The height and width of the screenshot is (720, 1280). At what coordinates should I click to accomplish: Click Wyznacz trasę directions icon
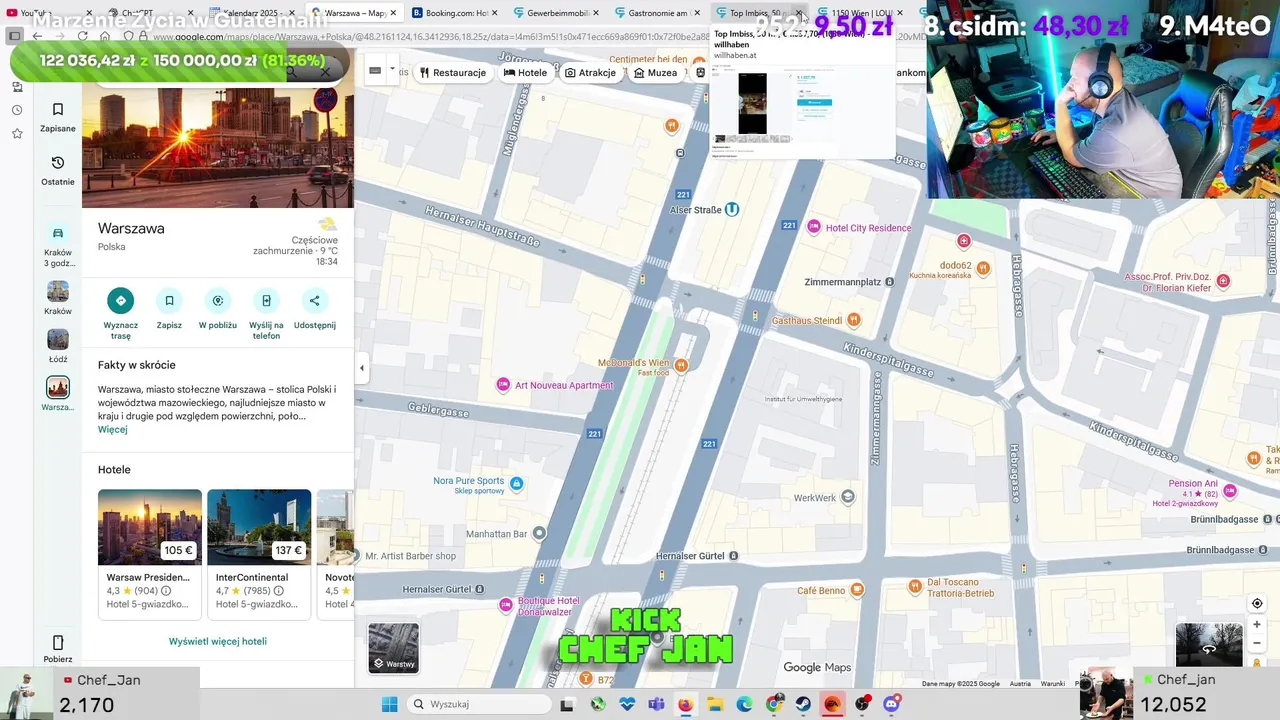point(121,300)
